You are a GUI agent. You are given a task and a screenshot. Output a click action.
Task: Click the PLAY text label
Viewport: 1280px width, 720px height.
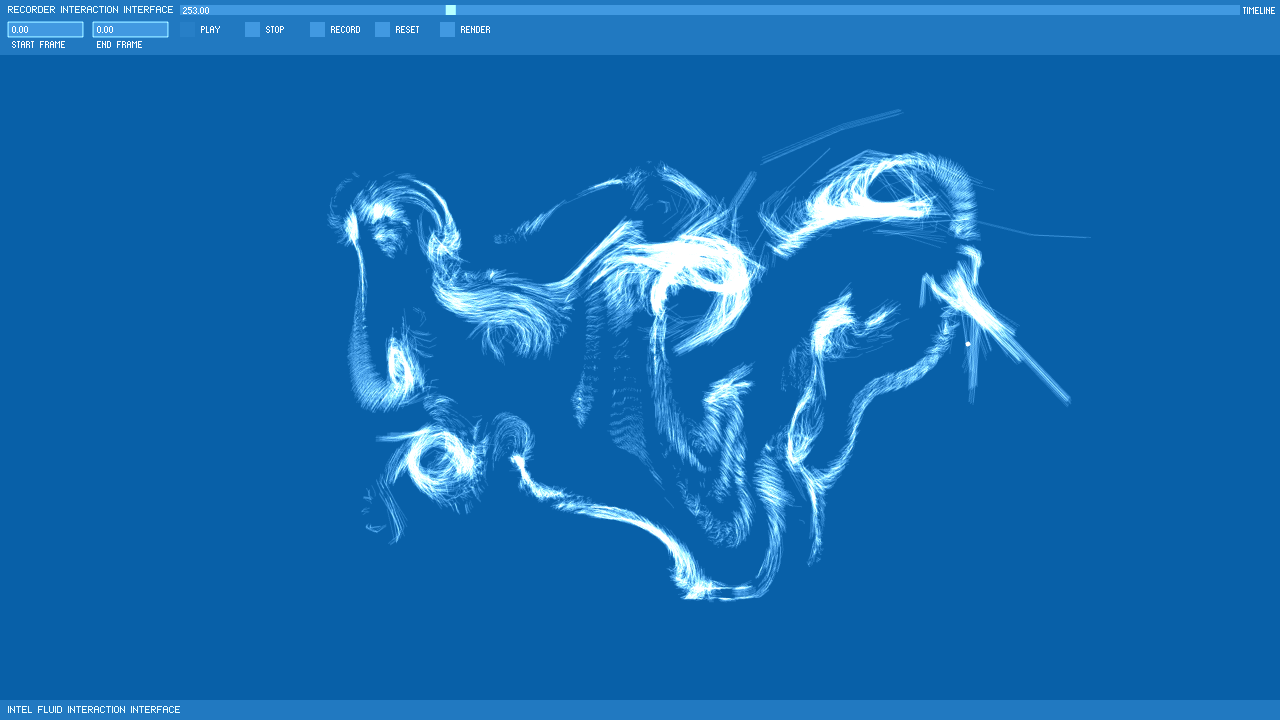pyautogui.click(x=210, y=30)
